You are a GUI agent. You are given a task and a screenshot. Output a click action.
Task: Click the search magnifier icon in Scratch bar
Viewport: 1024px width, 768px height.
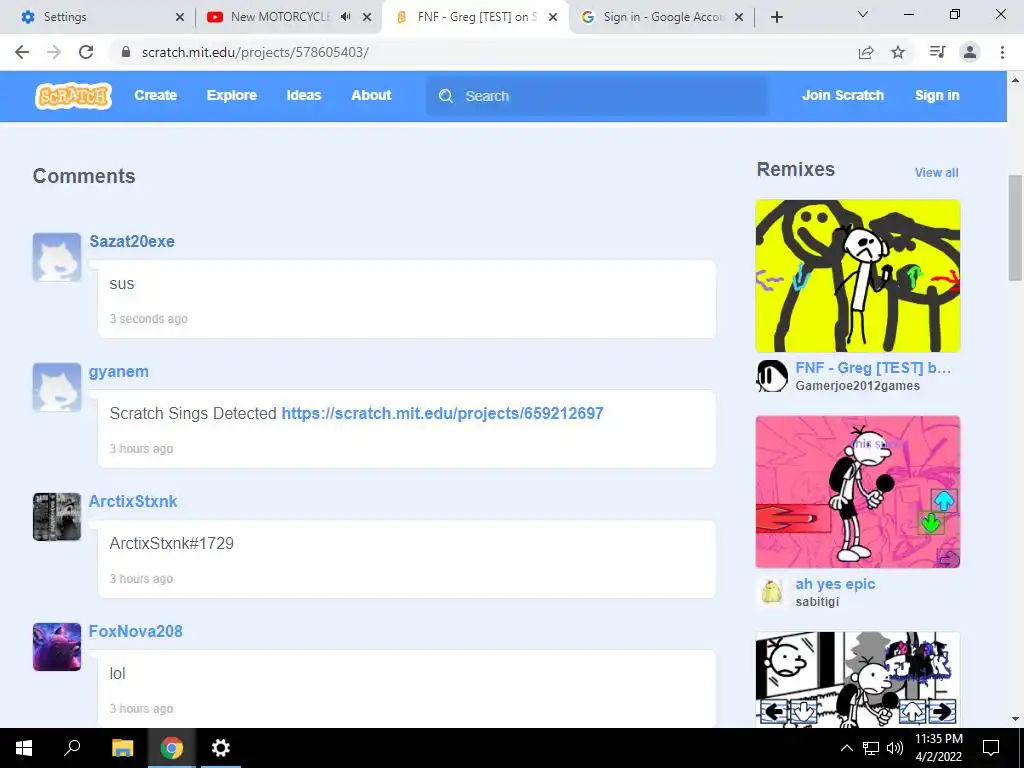(446, 96)
